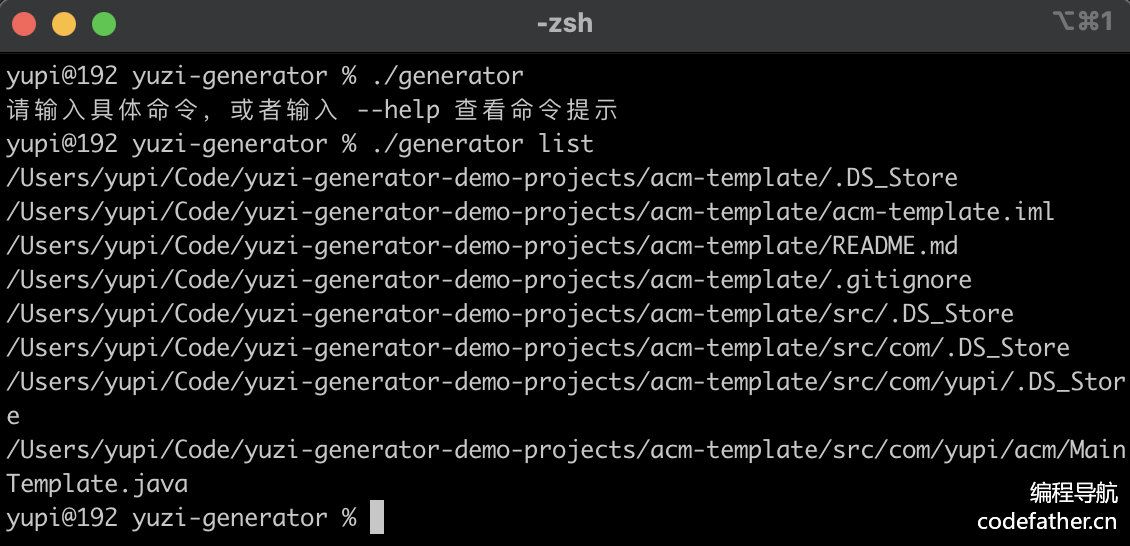1130x546 pixels.
Task: Click the ⌥⌘1 shortcut indicator in title bar
Action: tap(1081, 22)
